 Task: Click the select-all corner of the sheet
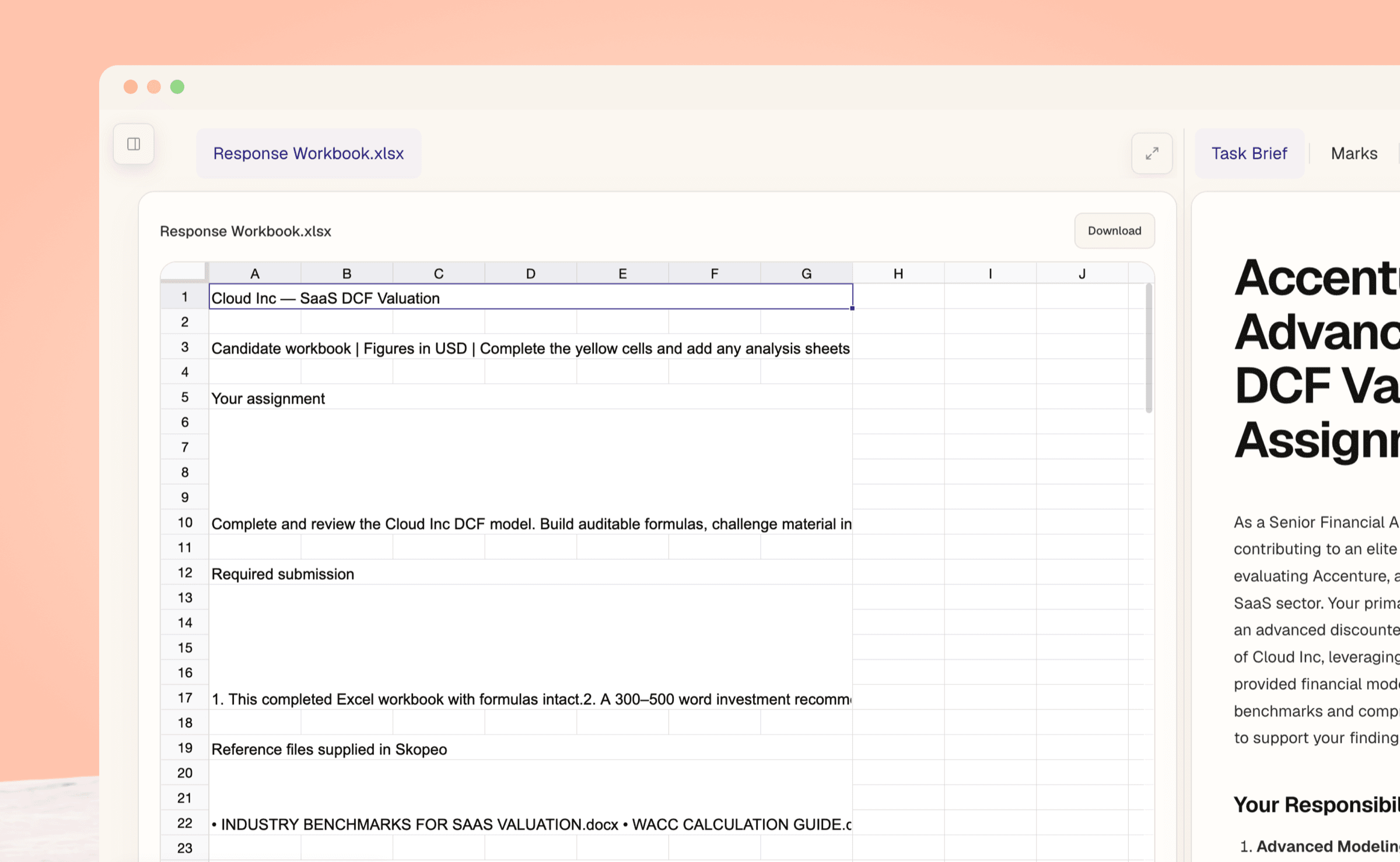pos(184,273)
